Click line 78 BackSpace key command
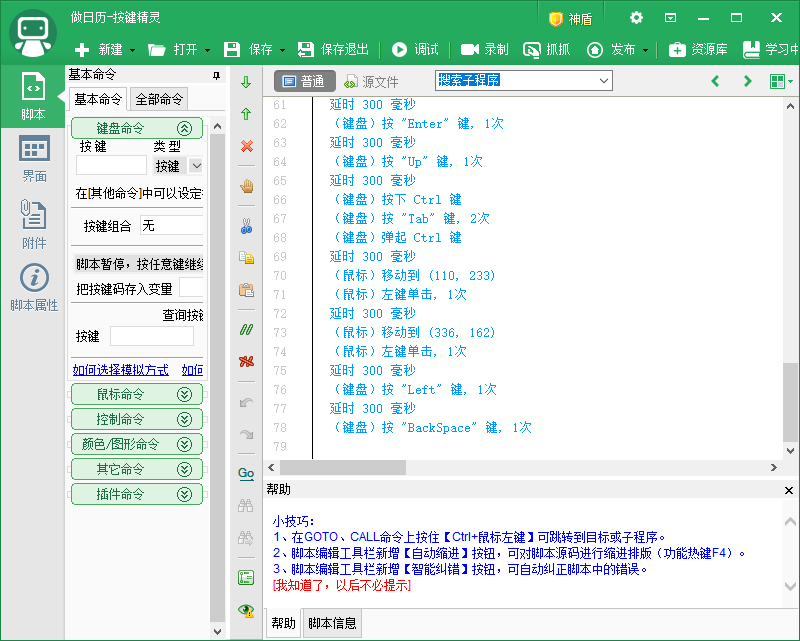 pyautogui.click(x=432, y=428)
